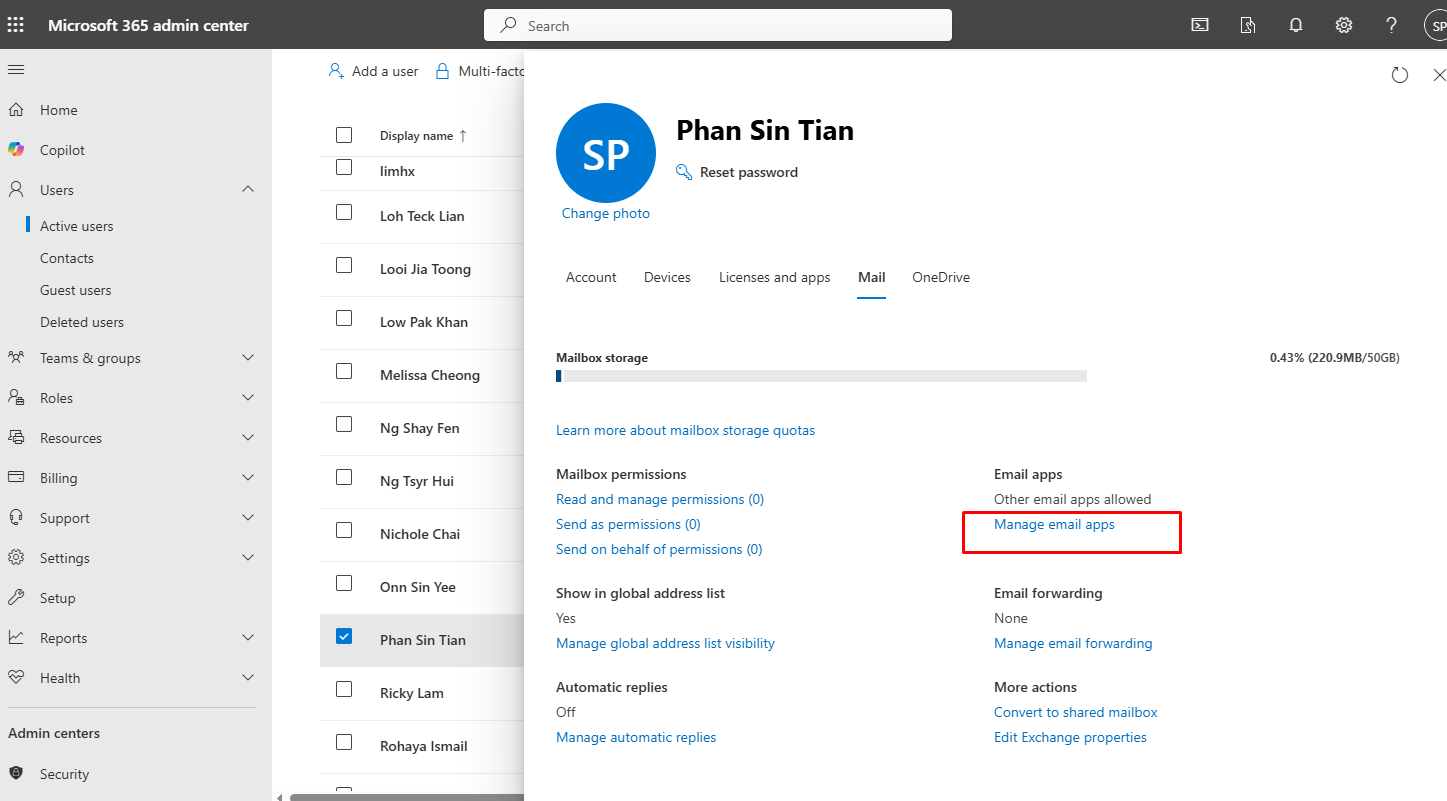
Task: Check the box for Nichole Chai
Action: pyautogui.click(x=344, y=530)
